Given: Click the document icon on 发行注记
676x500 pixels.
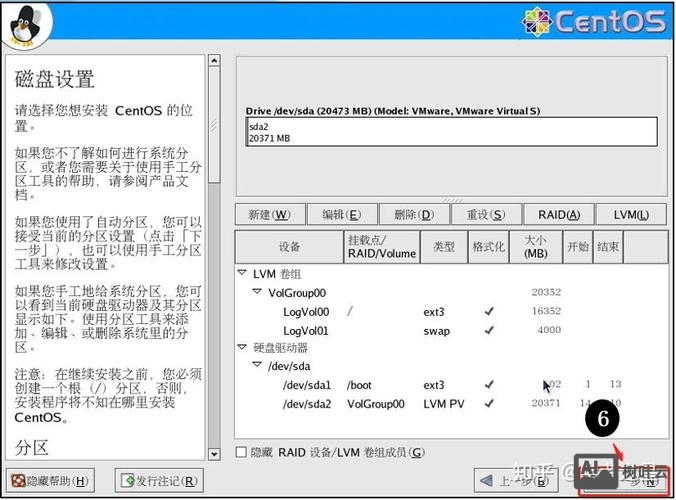Looking at the screenshot, I should (x=128, y=480).
